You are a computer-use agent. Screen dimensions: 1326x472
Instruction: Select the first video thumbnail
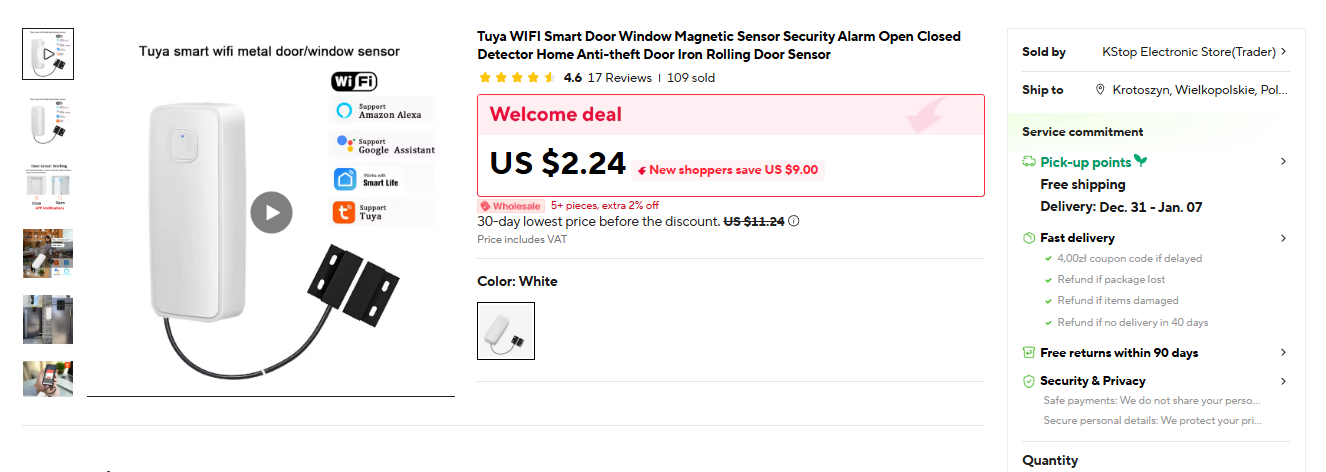(48, 54)
